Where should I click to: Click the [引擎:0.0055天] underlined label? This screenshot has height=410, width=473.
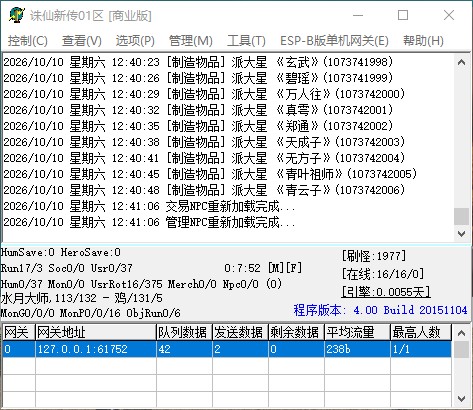tap(386, 292)
